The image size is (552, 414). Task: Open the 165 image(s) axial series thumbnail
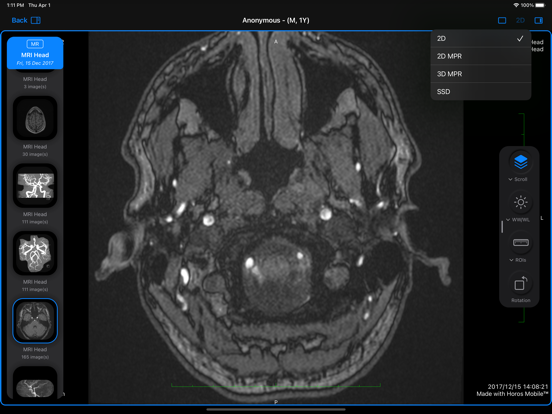[35, 321]
